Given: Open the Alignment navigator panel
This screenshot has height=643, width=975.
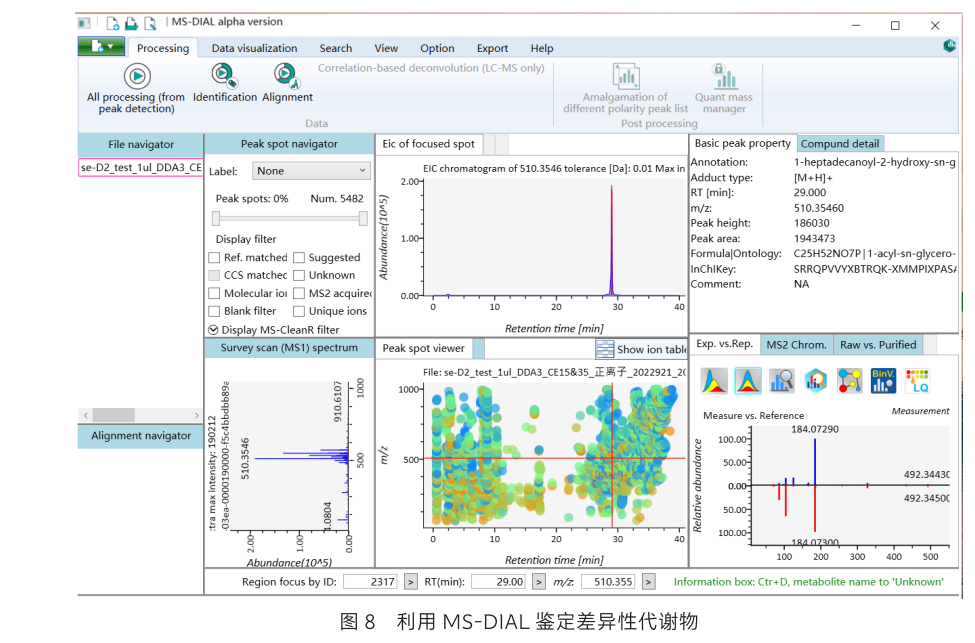Looking at the screenshot, I should coord(141,436).
